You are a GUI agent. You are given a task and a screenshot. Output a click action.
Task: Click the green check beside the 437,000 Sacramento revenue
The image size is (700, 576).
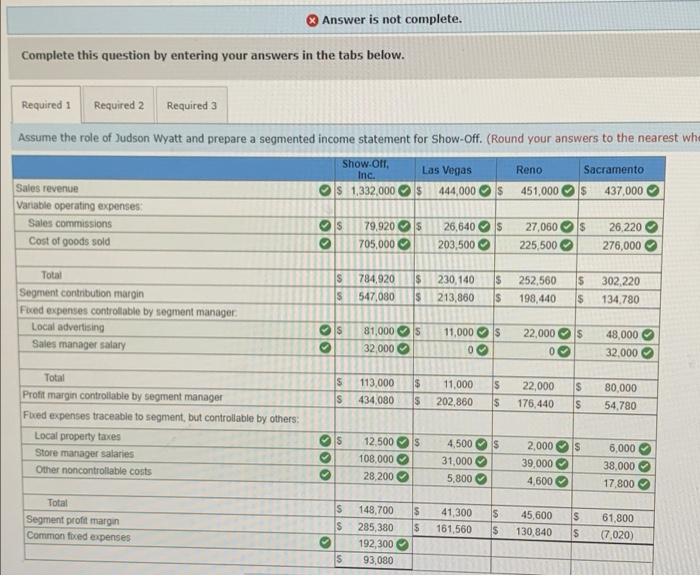coord(653,191)
